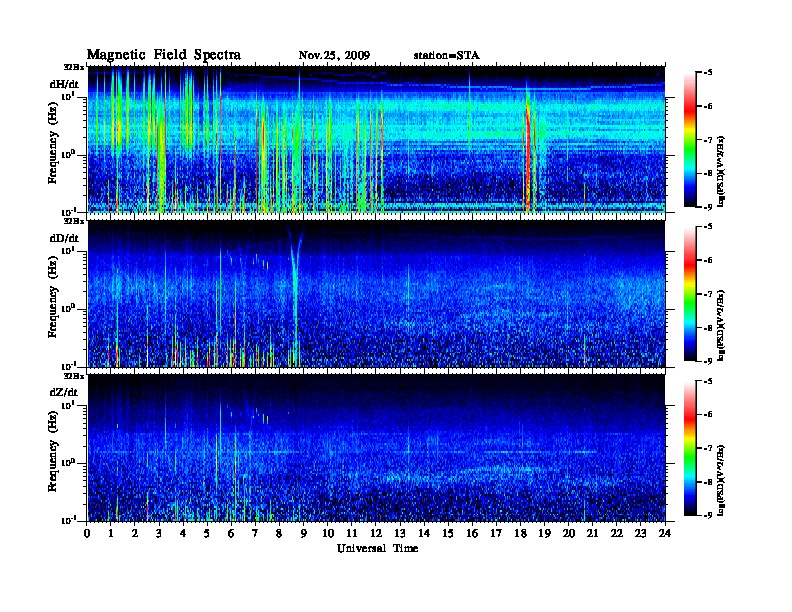Click hour "22" on the time axis
Screen dimensions: 792x612
pyautogui.click(x=617, y=534)
